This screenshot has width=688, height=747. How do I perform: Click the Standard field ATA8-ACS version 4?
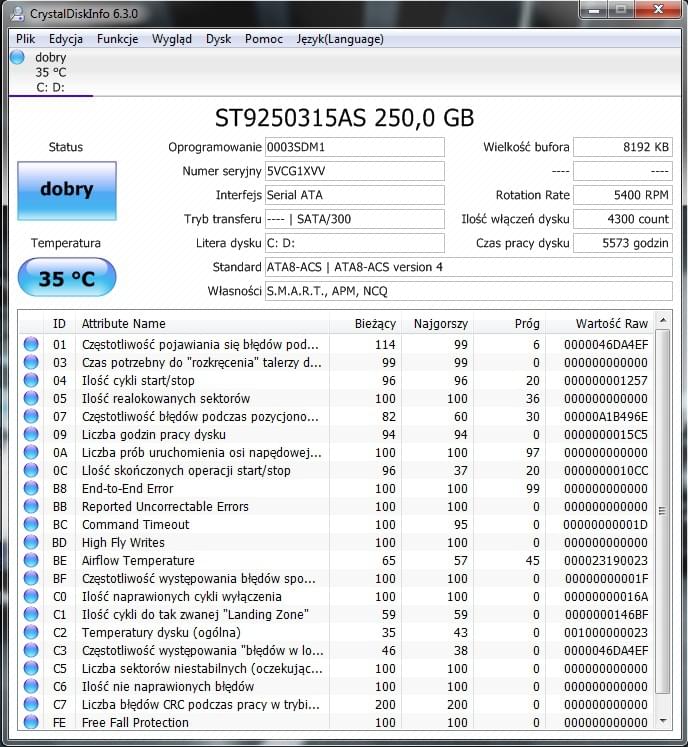coord(468,267)
